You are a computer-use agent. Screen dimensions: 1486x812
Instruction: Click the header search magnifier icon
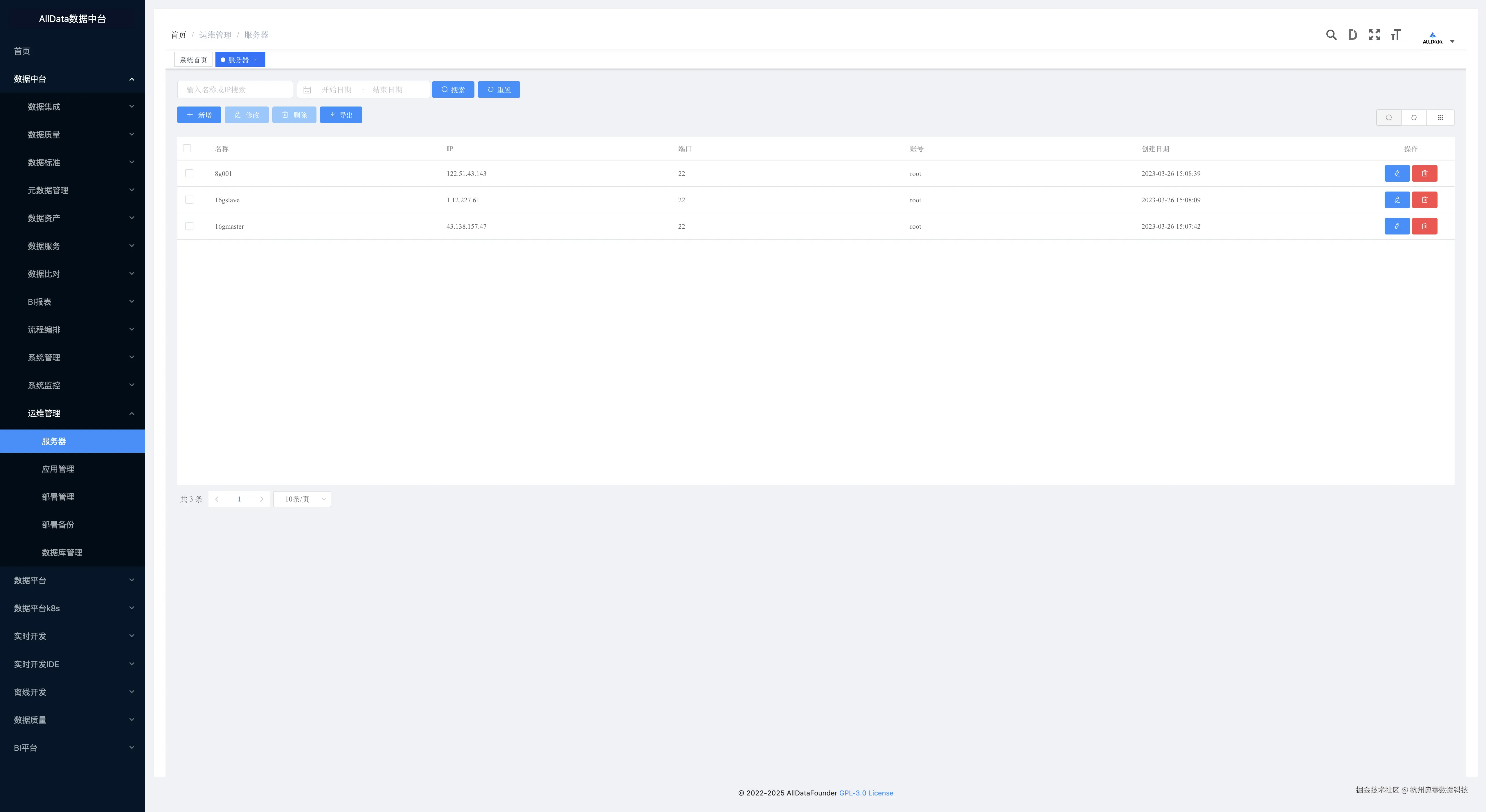(x=1331, y=35)
